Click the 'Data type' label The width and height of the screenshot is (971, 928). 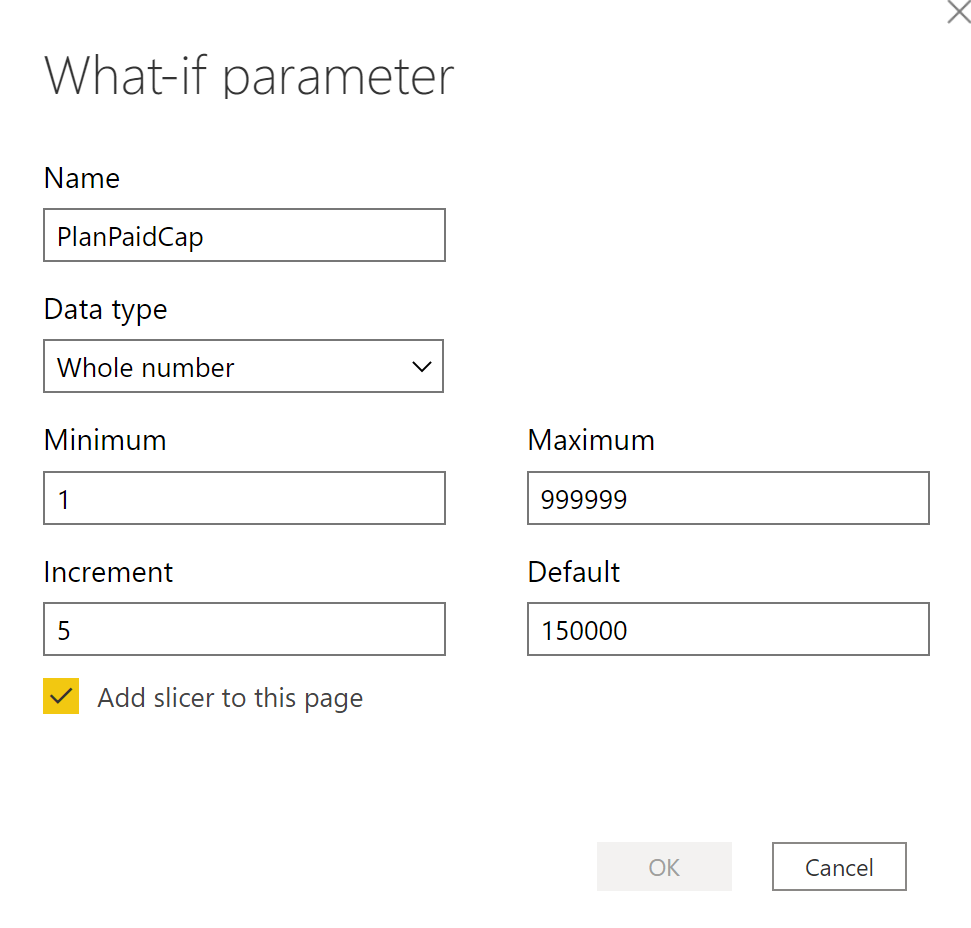click(105, 310)
